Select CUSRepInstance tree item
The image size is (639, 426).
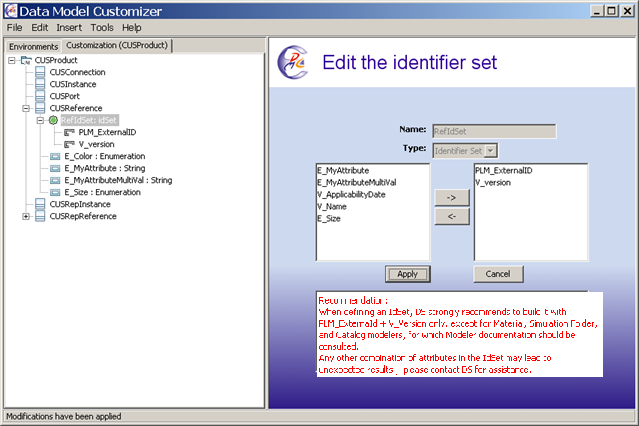(80, 204)
